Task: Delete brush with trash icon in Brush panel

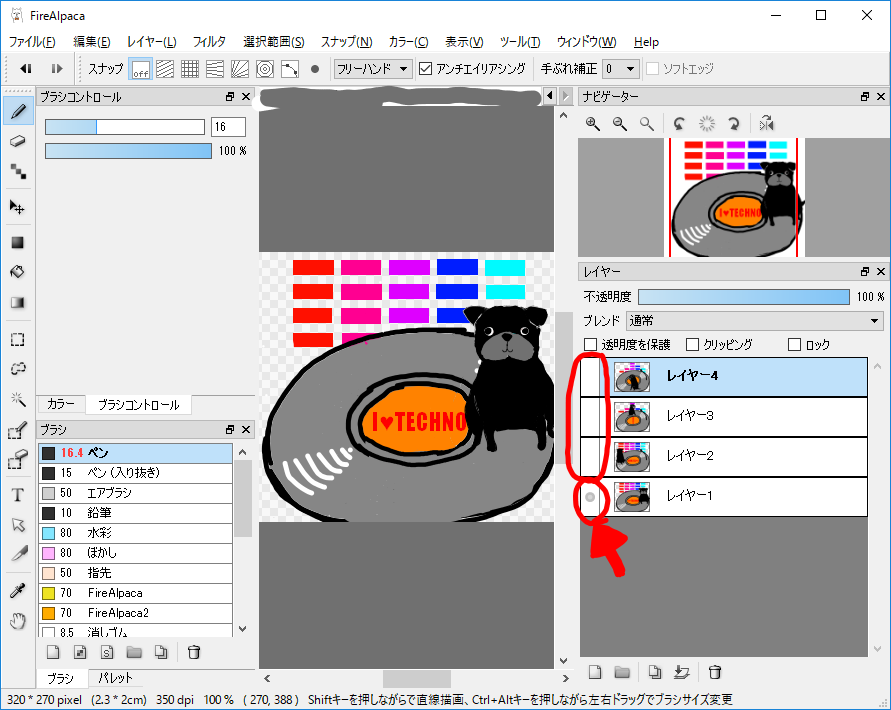Action: click(x=194, y=652)
